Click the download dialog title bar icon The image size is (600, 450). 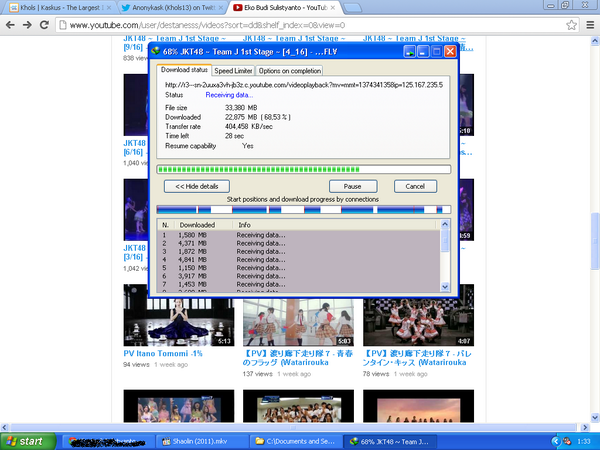[156, 51]
